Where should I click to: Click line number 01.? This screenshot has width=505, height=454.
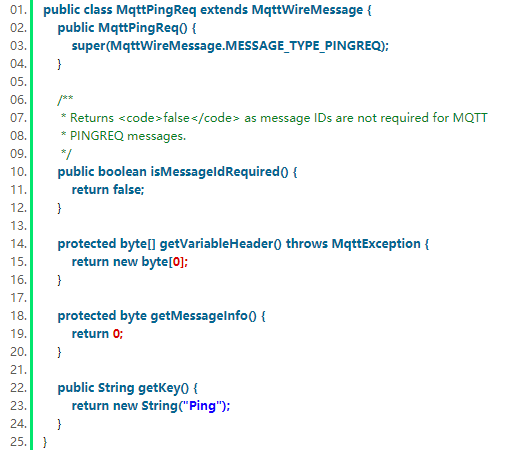click(x=18, y=10)
